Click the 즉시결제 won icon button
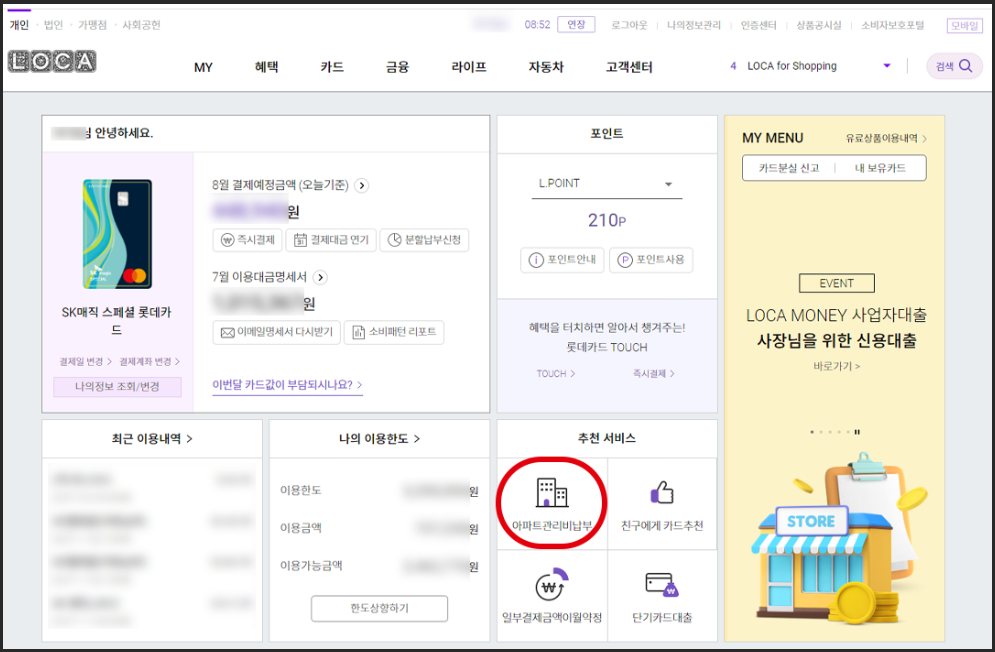This screenshot has height=652, width=995. tap(247, 240)
